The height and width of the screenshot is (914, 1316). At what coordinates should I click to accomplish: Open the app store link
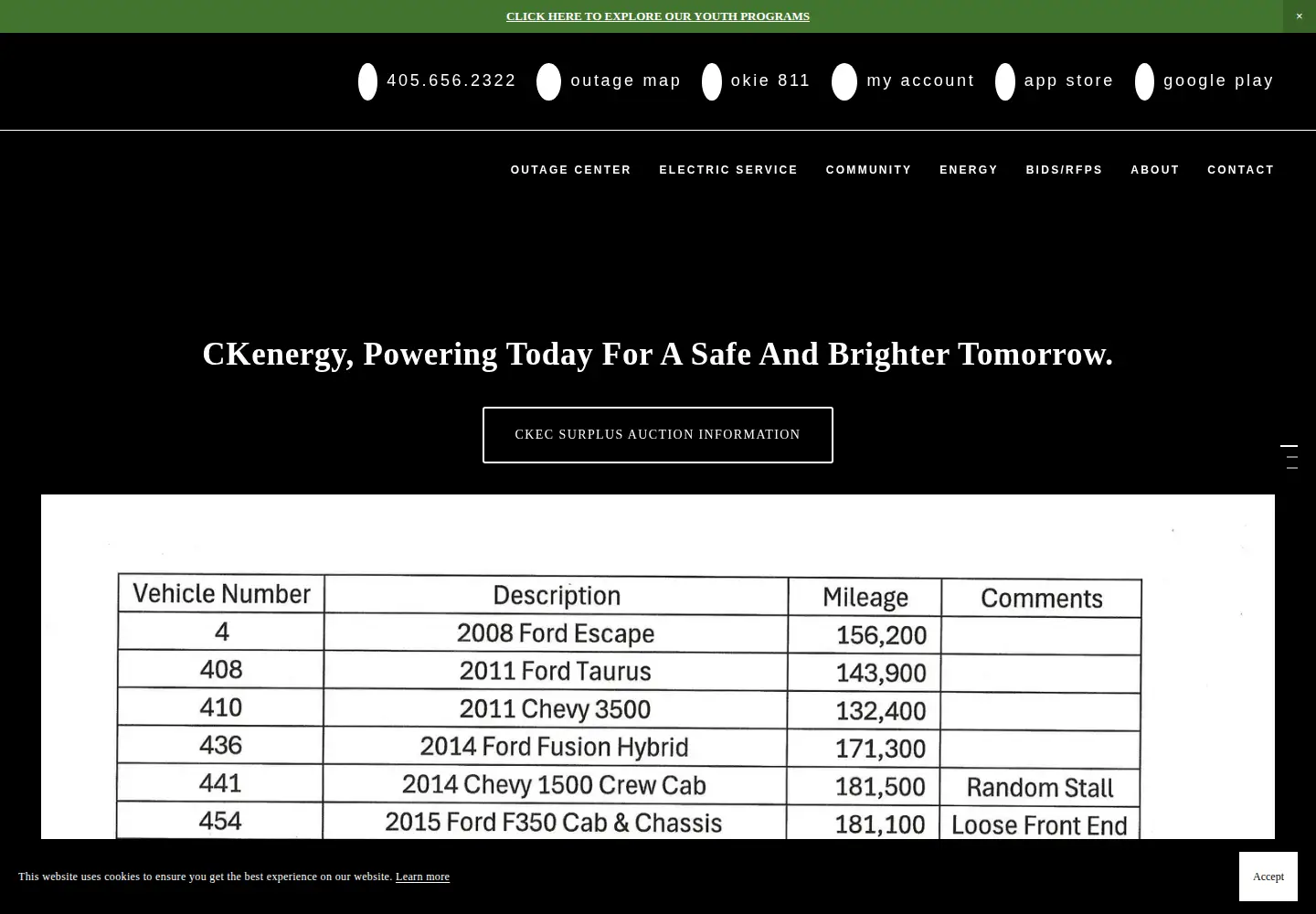click(x=1068, y=80)
